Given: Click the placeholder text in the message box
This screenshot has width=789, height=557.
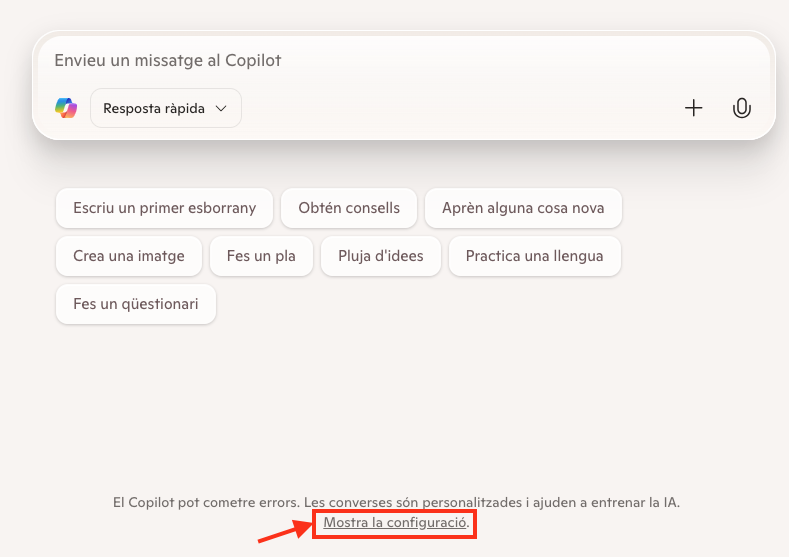Looking at the screenshot, I should tap(168, 60).
